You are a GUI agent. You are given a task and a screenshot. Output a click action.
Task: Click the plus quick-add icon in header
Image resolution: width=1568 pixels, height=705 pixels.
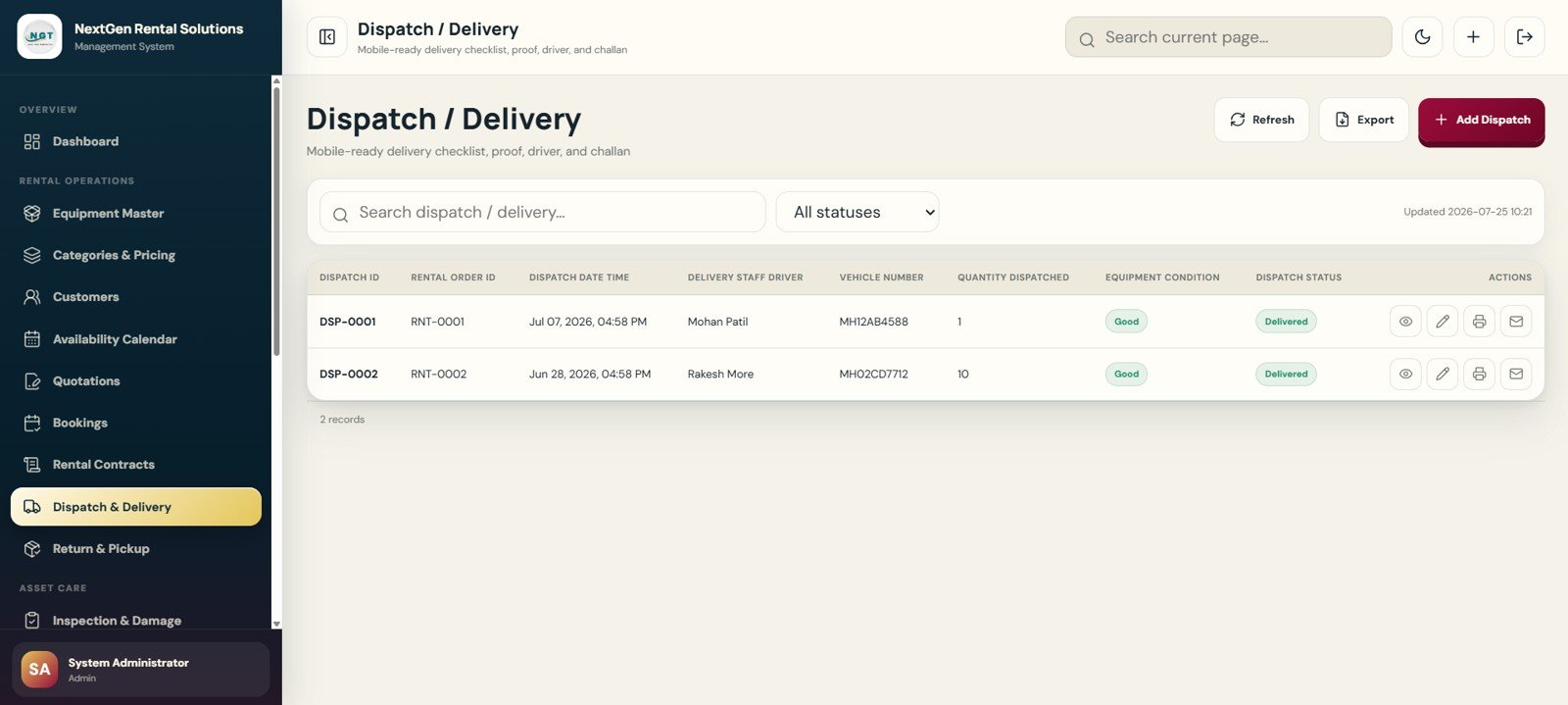(x=1473, y=37)
